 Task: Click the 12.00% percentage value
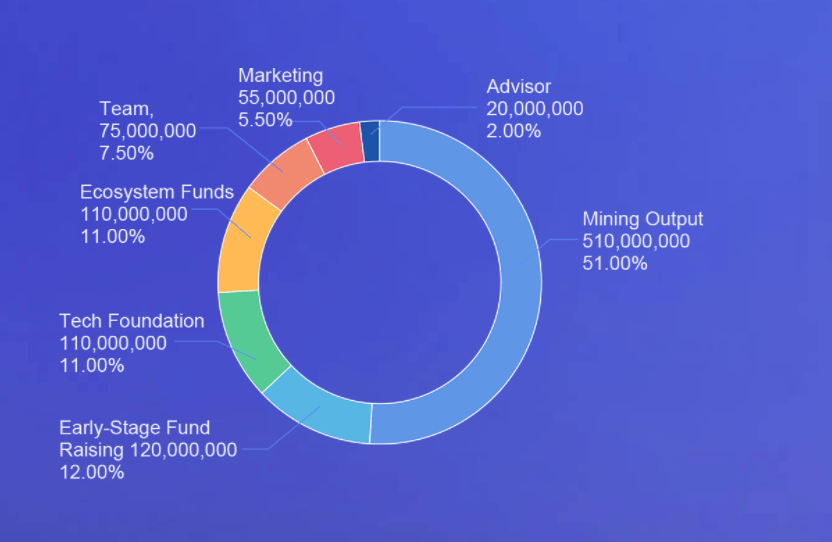pyautogui.click(x=91, y=472)
